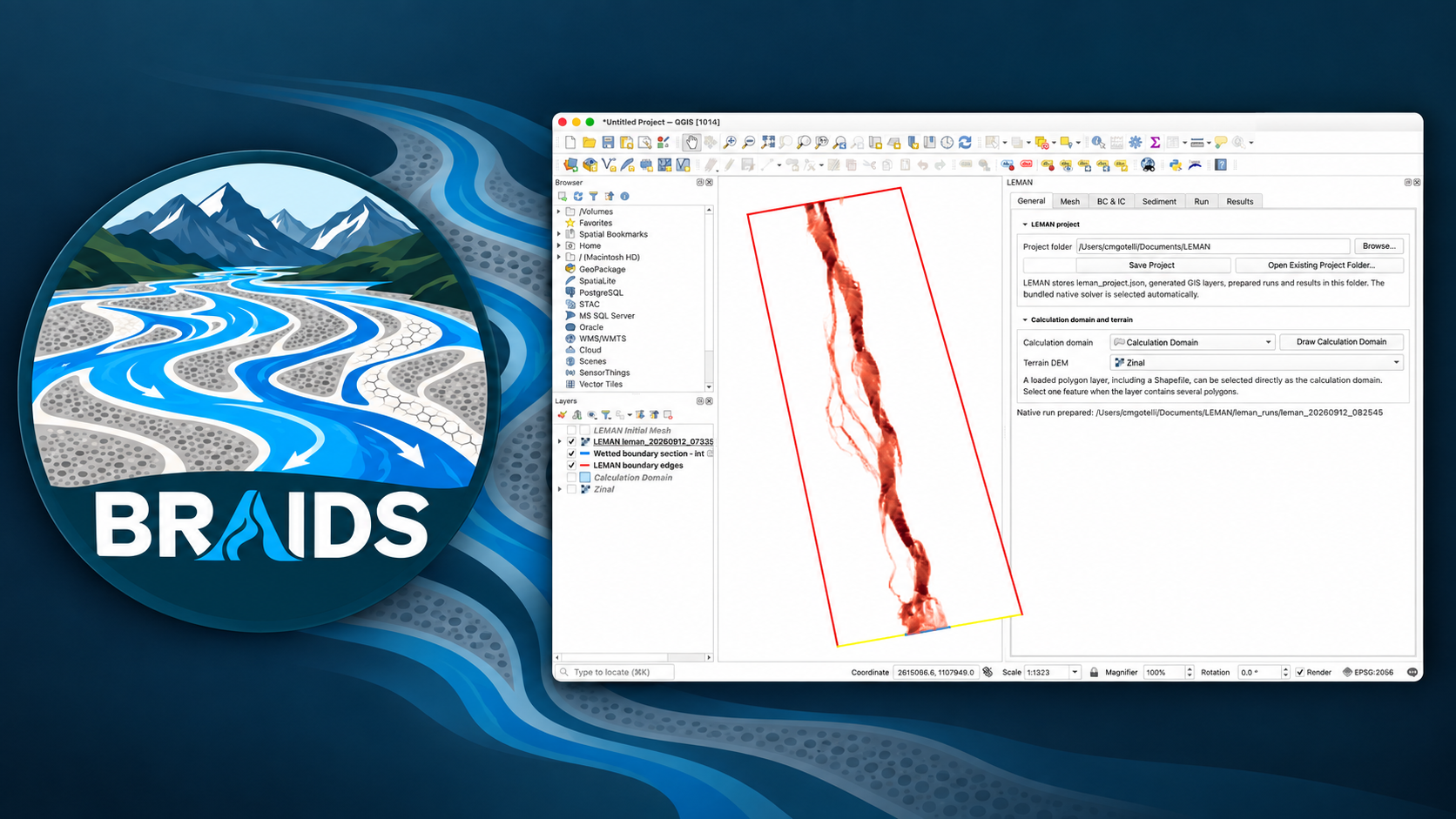
Task: Open the Processing Toolbox gear icon
Action: coord(1136,142)
